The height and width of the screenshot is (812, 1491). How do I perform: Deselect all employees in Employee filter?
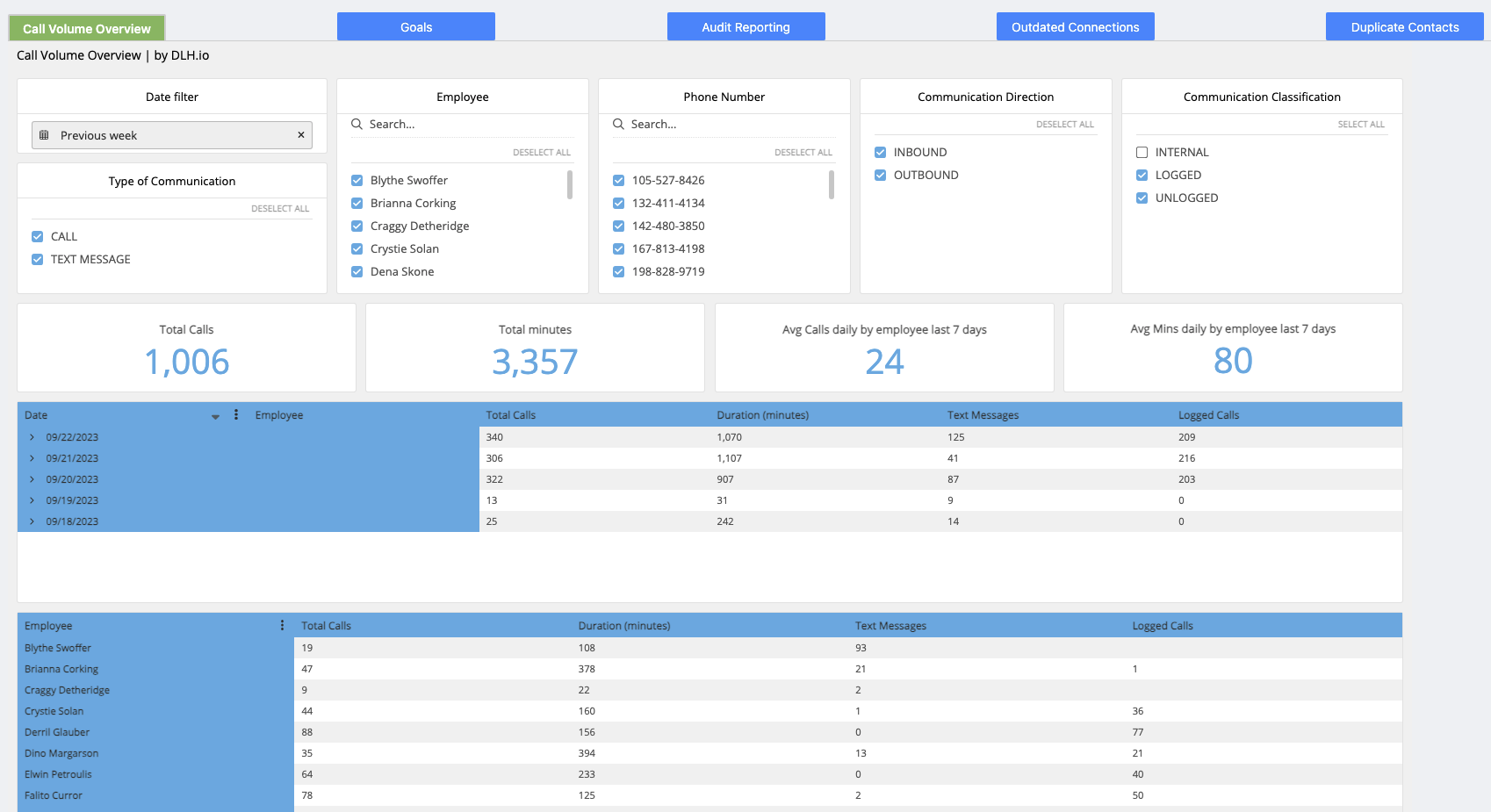point(541,153)
